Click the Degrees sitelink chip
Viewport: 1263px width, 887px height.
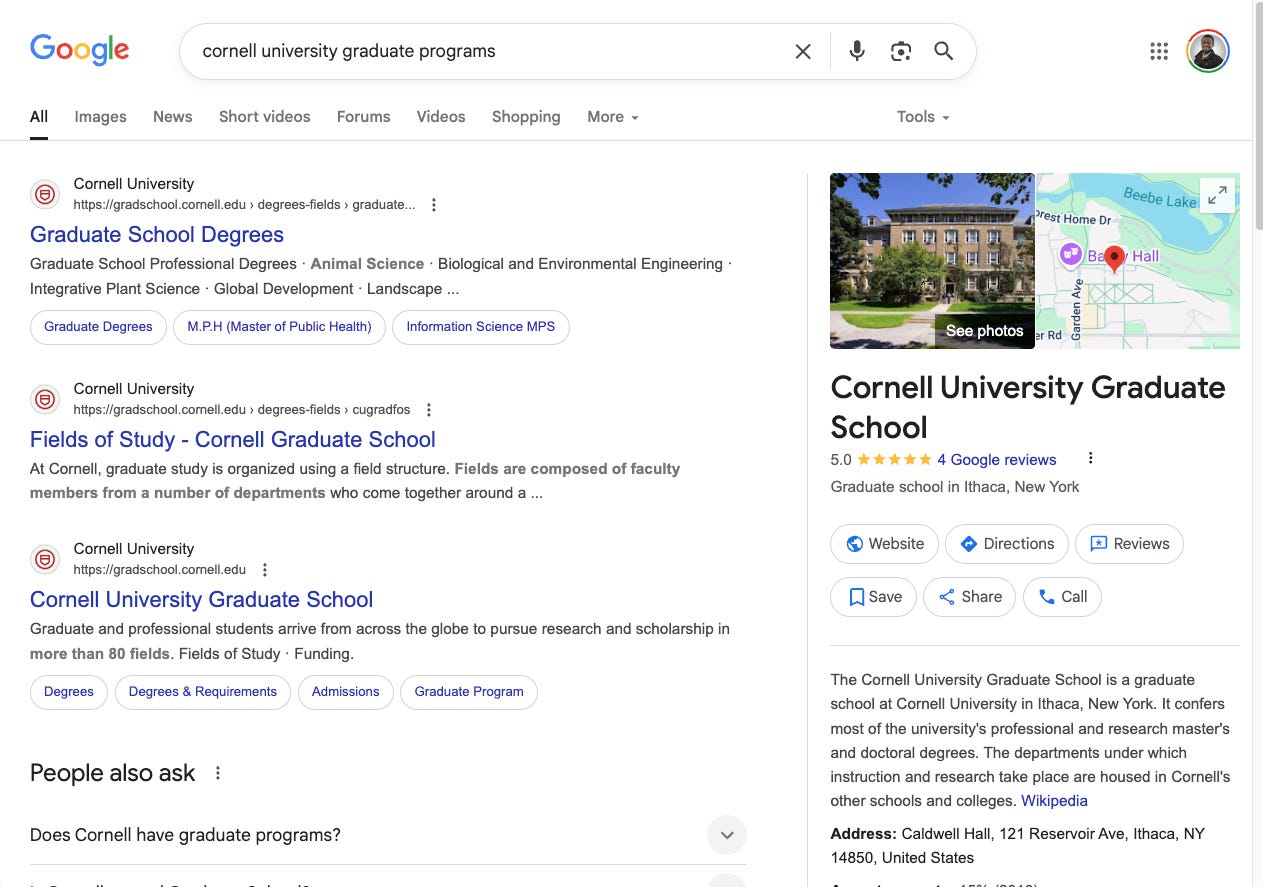(69, 692)
